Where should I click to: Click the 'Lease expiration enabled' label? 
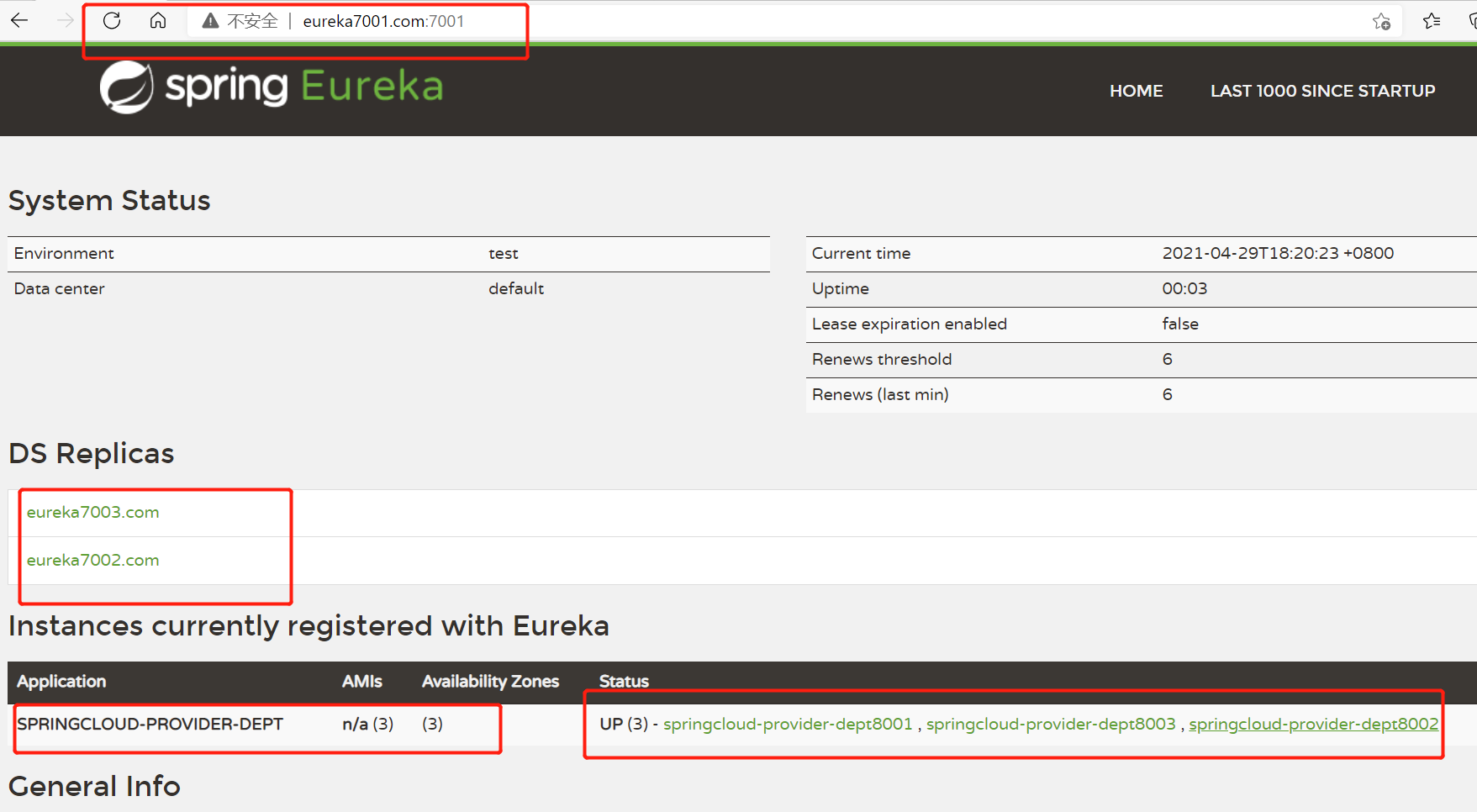tap(910, 324)
